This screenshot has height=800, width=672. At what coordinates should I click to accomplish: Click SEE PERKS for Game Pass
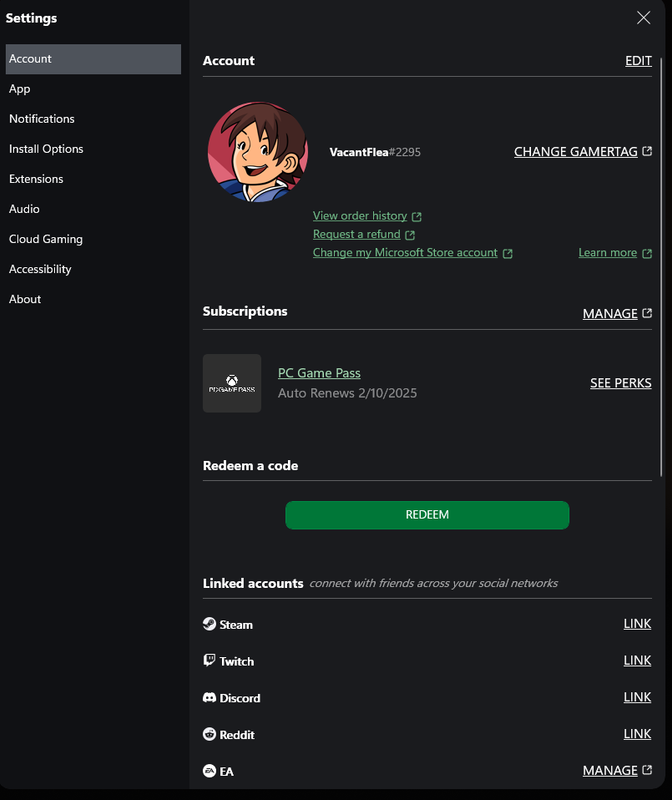(x=620, y=383)
